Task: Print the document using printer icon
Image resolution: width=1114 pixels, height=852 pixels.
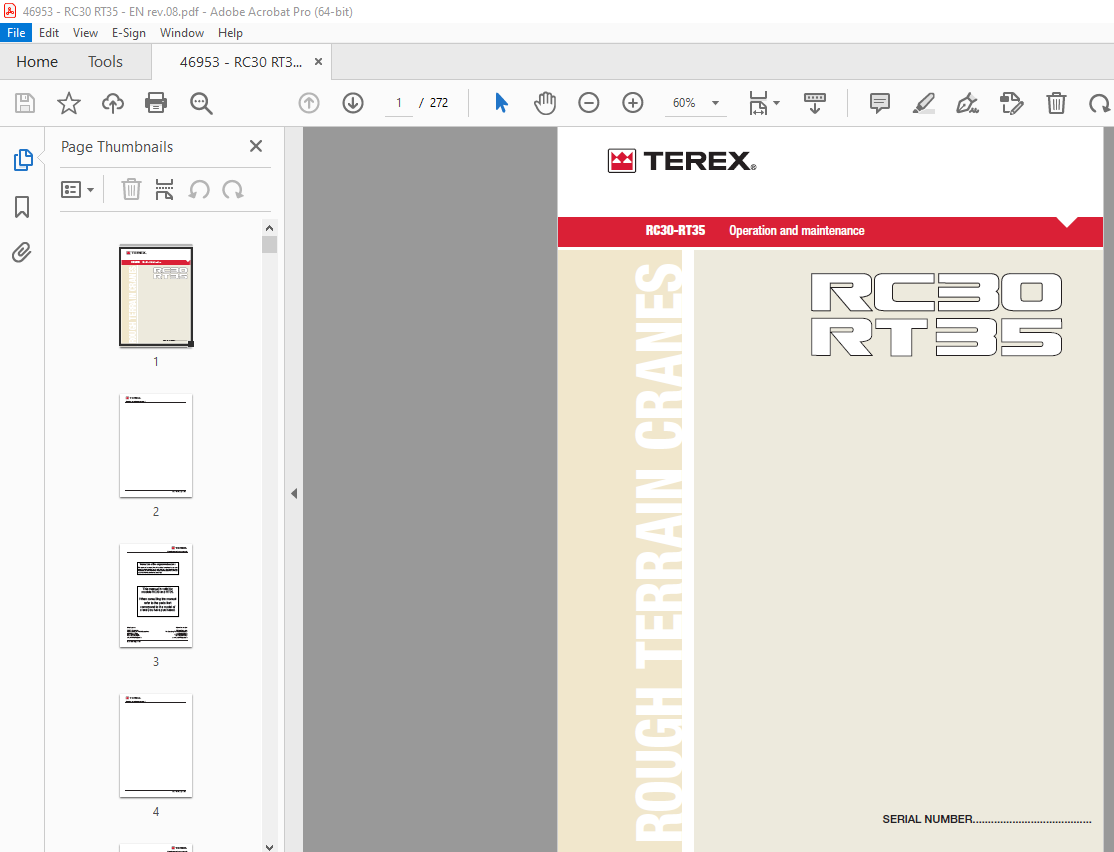Action: pyautogui.click(x=156, y=103)
